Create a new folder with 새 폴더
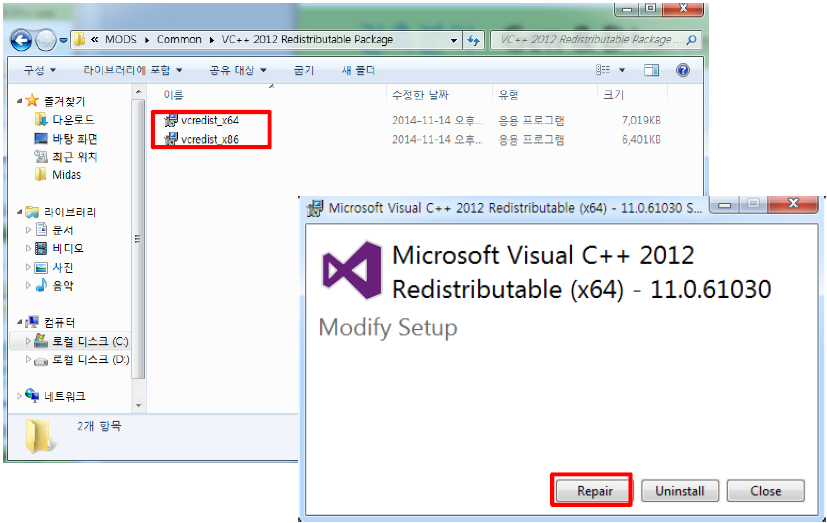Image resolution: width=827 pixels, height=523 pixels. tap(358, 70)
